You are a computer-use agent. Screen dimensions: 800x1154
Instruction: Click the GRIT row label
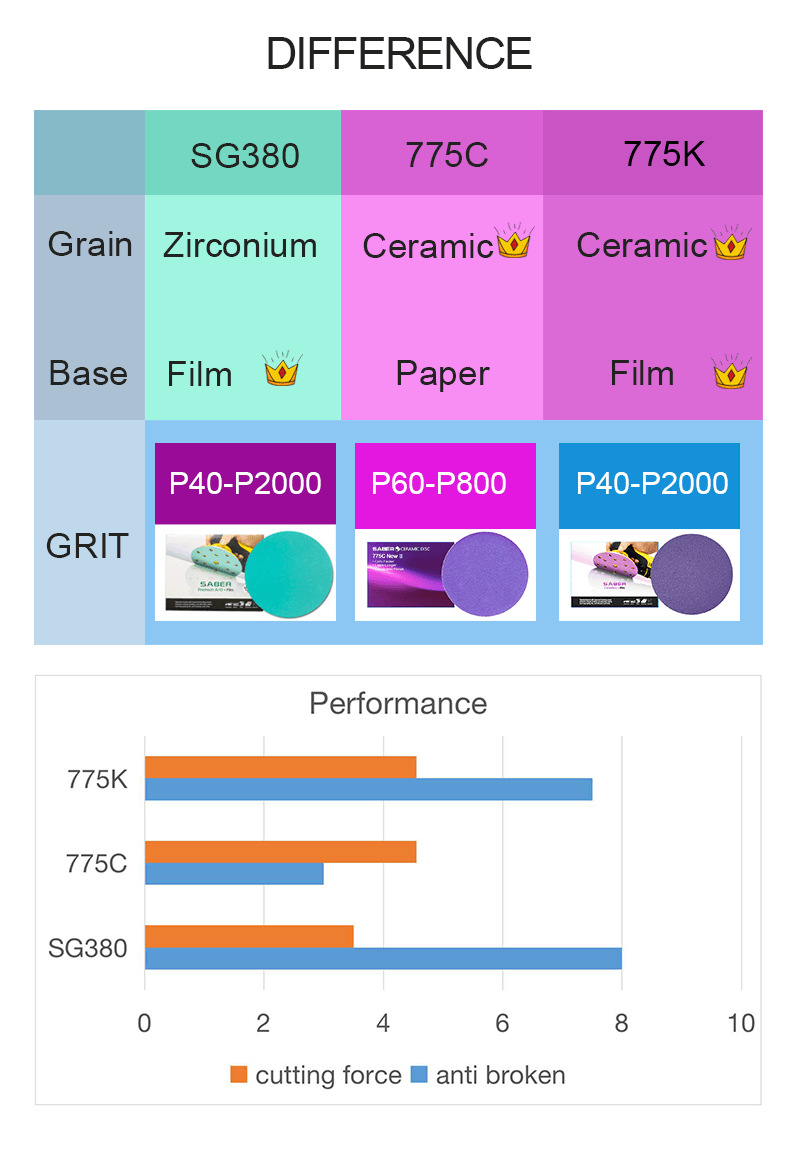tap(88, 546)
